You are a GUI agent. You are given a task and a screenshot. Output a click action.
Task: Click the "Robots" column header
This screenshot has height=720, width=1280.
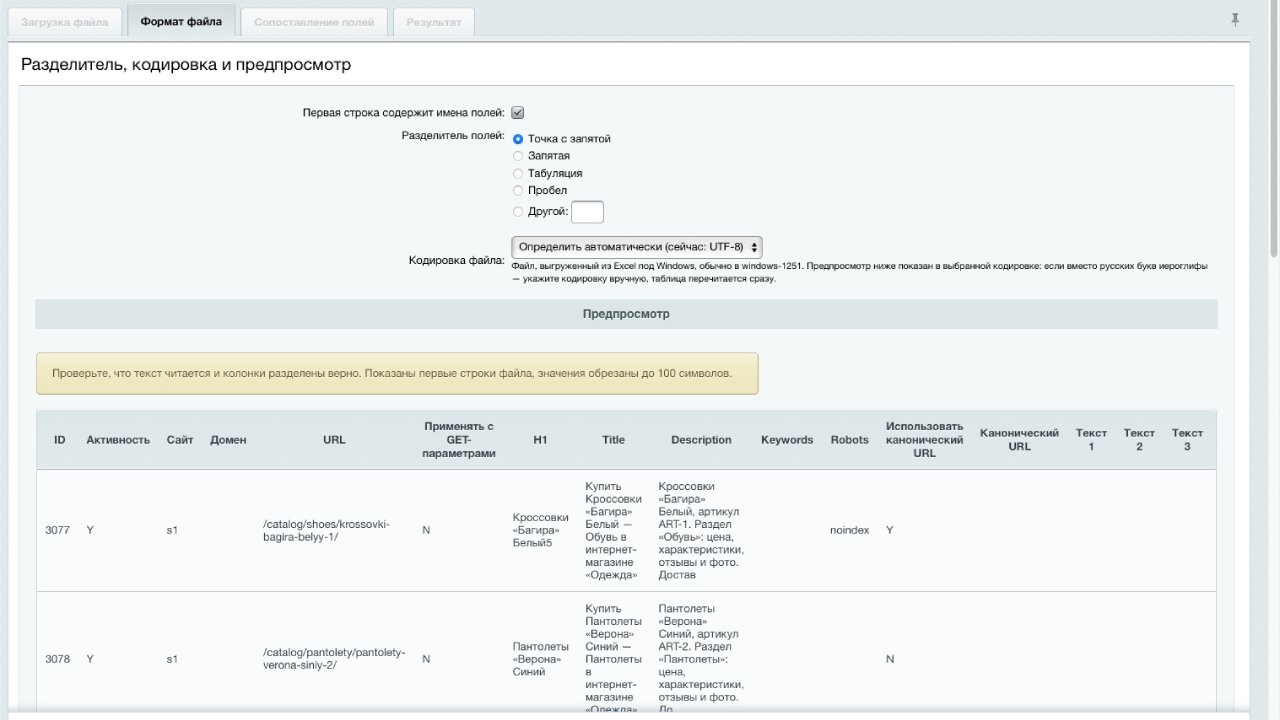click(x=850, y=440)
